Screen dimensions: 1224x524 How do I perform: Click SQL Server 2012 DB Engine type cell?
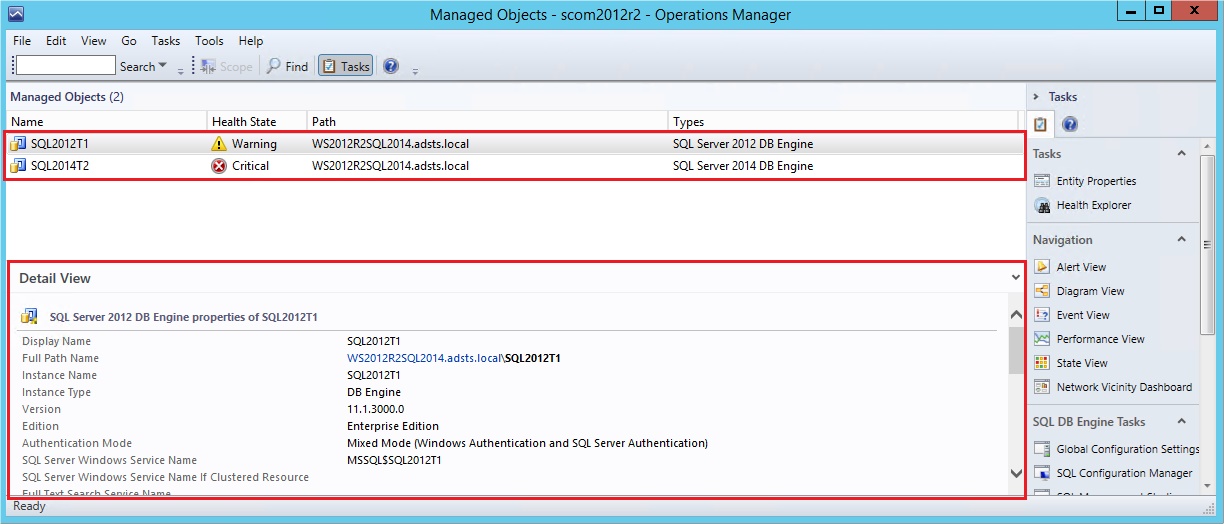pyautogui.click(x=743, y=144)
